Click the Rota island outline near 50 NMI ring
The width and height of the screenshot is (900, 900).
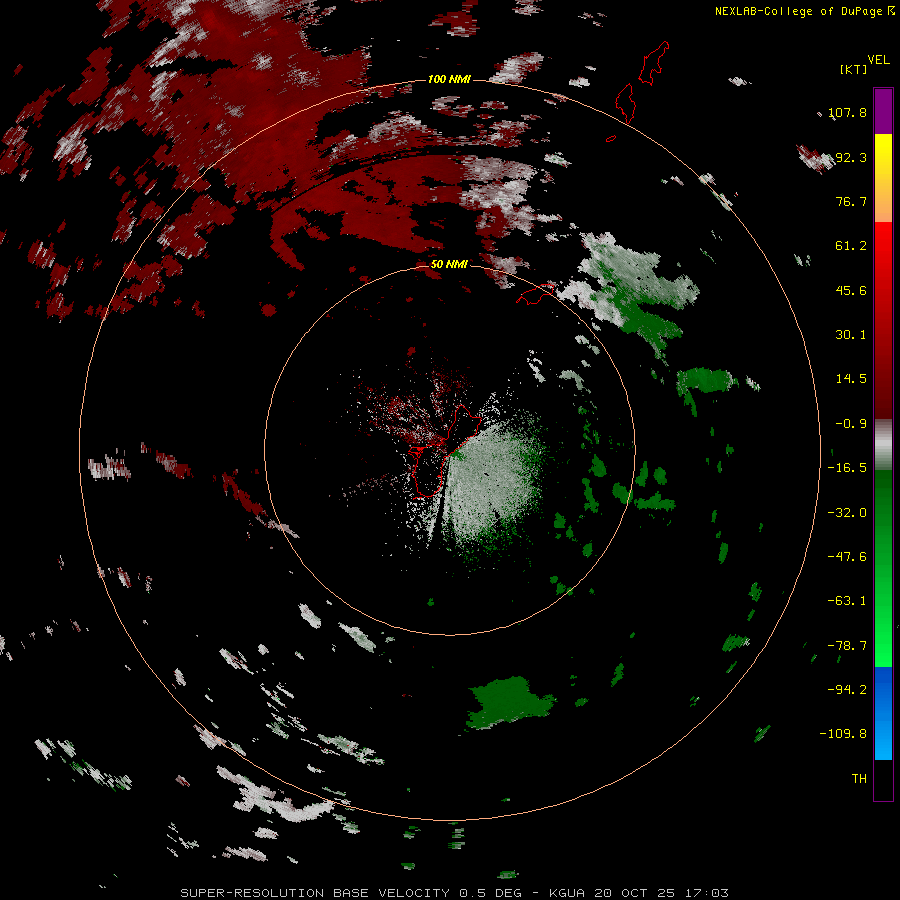tap(535, 294)
